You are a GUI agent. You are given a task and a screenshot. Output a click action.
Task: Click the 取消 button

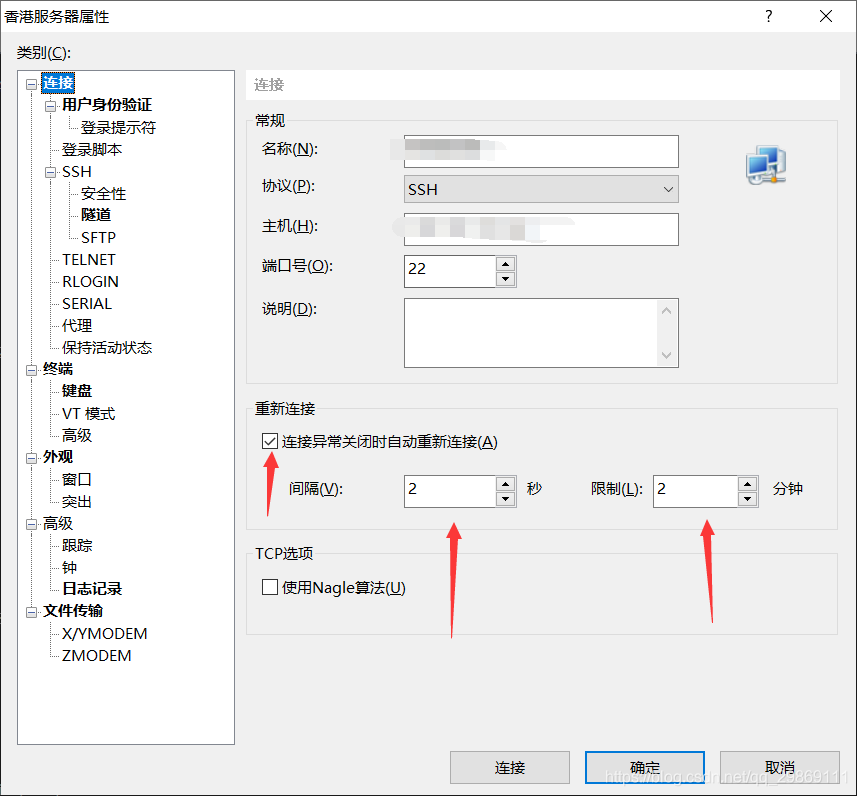point(779,768)
